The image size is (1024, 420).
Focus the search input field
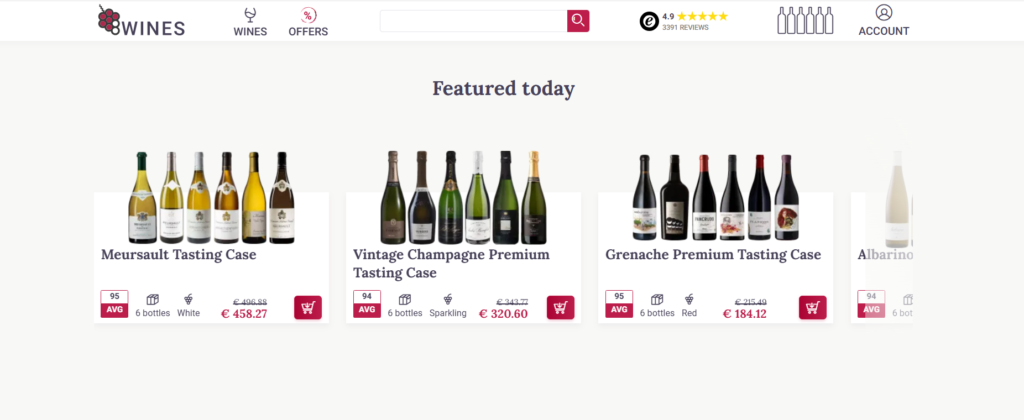pos(473,21)
